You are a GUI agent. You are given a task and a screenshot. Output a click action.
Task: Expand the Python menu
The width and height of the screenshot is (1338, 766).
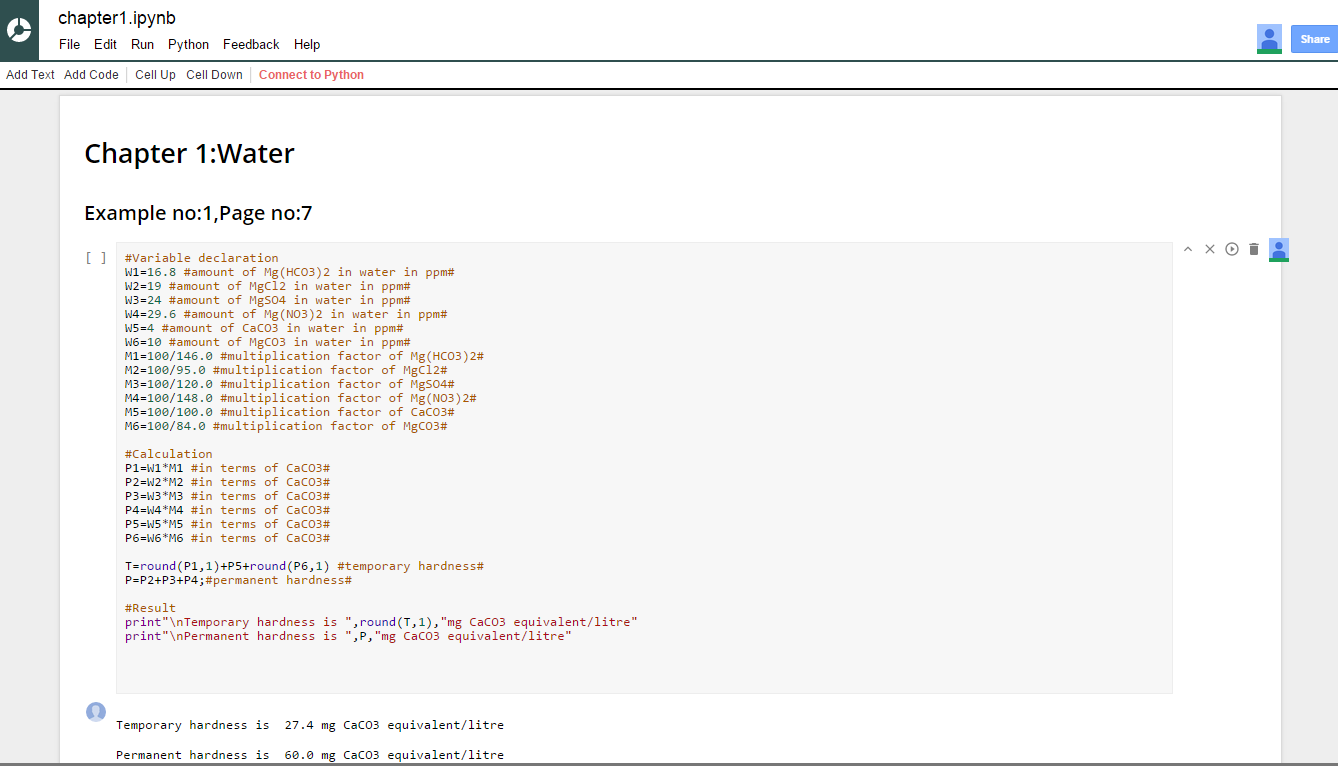[188, 44]
